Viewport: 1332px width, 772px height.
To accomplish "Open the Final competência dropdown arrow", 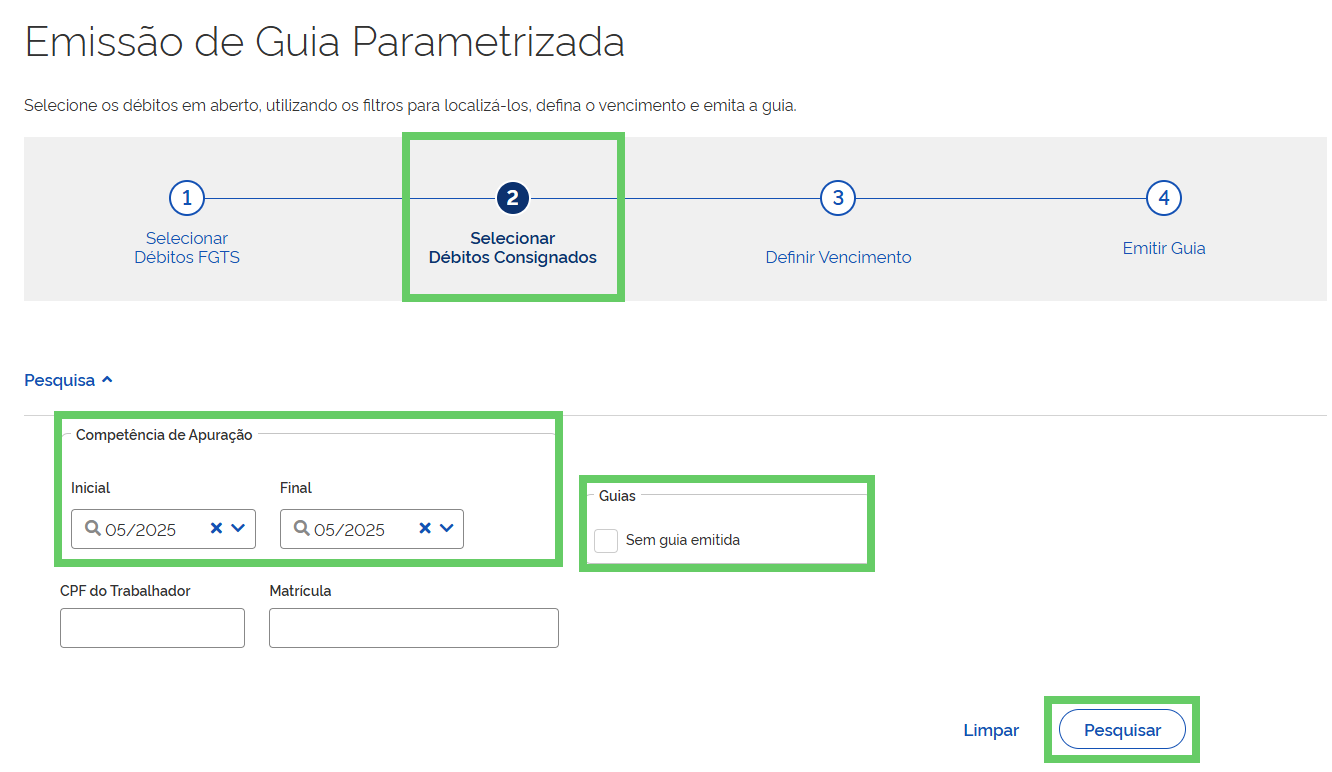I will click(x=447, y=529).
